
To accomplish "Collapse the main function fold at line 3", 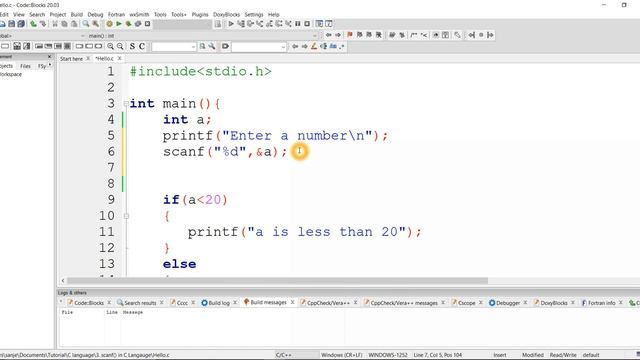I will (126, 104).
